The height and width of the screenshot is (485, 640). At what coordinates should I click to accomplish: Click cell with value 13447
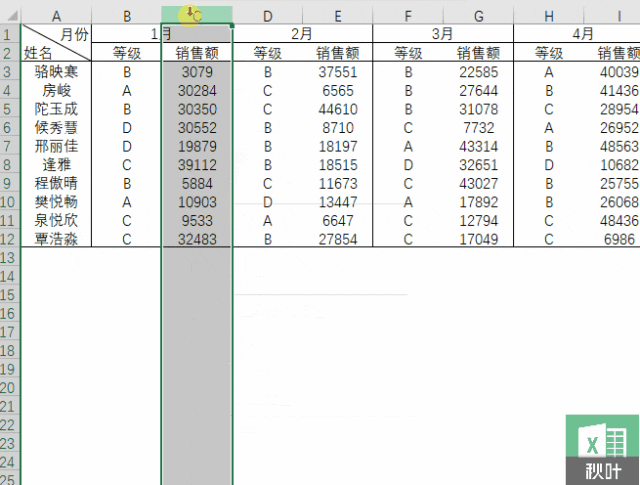pyautogui.click(x=338, y=202)
